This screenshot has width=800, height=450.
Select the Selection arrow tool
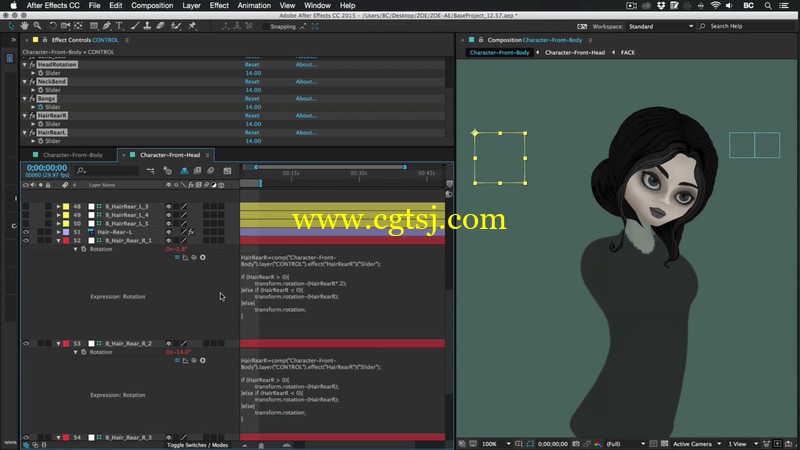point(12,26)
